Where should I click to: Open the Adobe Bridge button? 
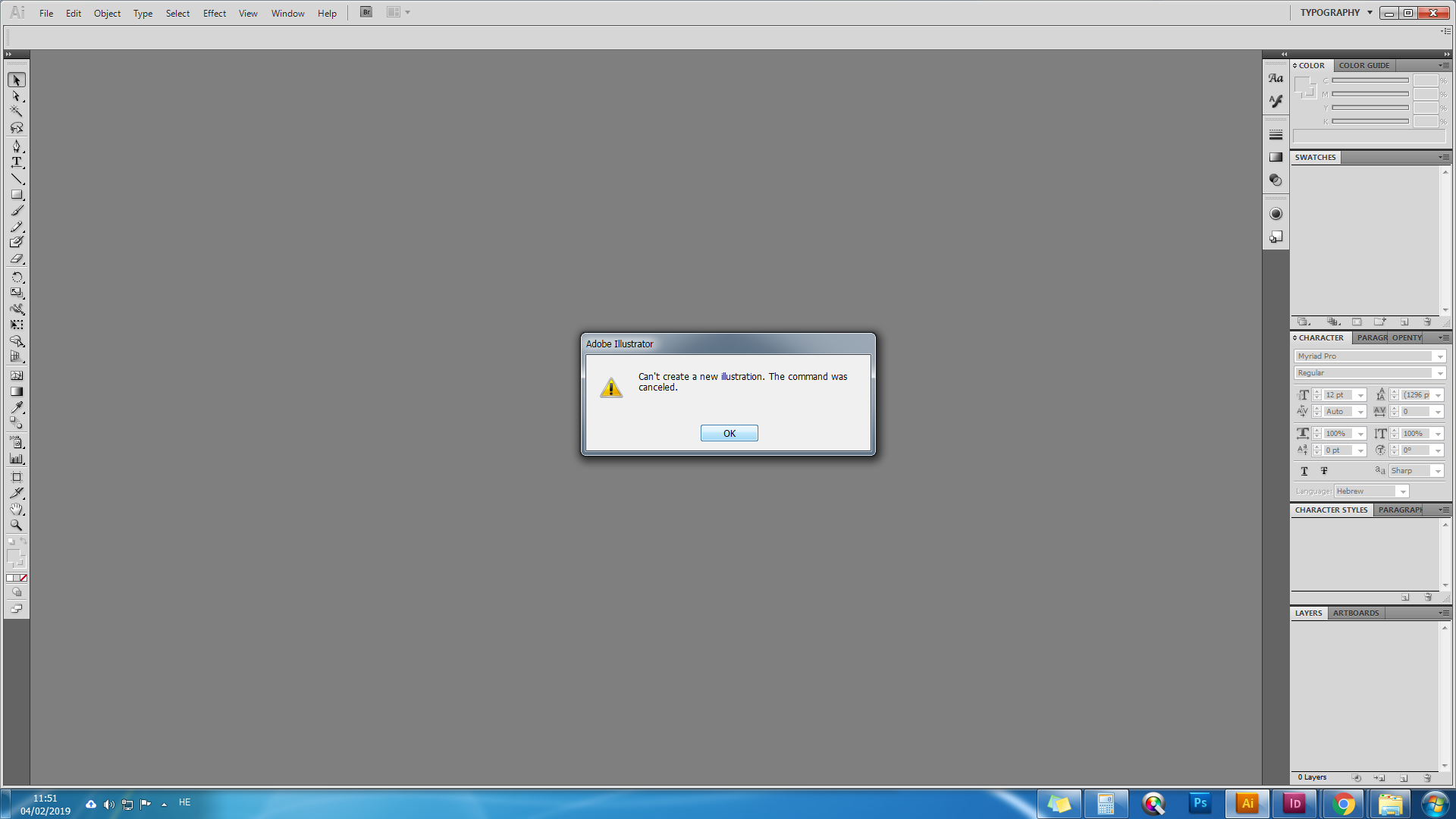click(366, 12)
